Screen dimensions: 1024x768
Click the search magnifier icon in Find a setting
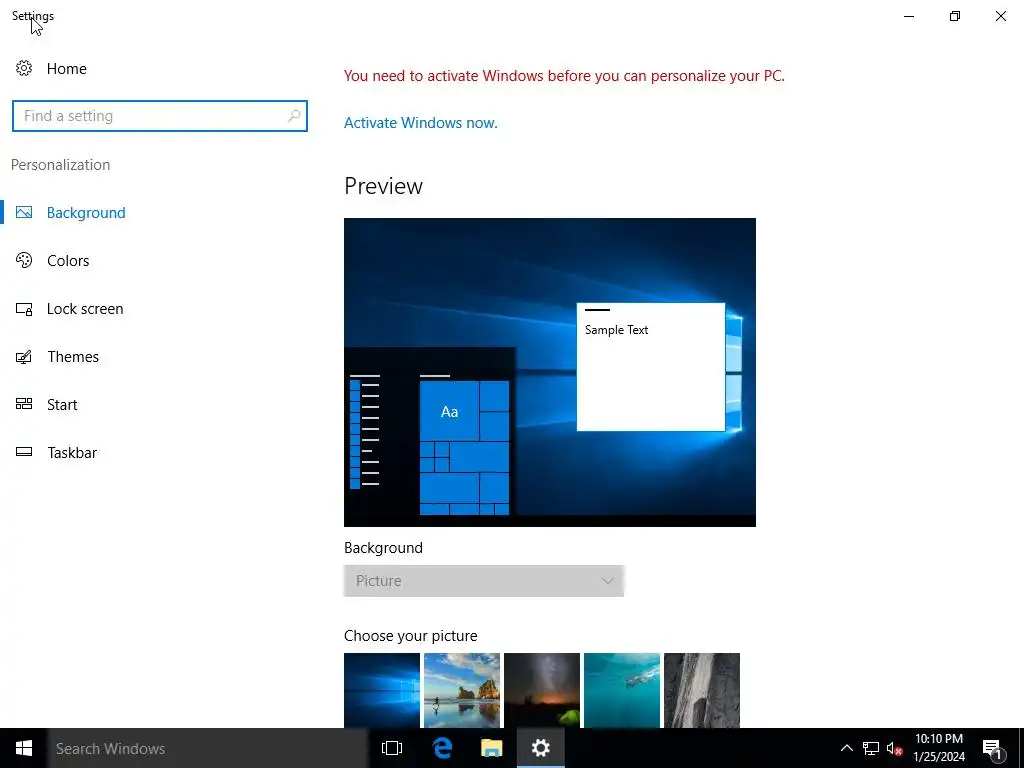pyautogui.click(x=294, y=116)
